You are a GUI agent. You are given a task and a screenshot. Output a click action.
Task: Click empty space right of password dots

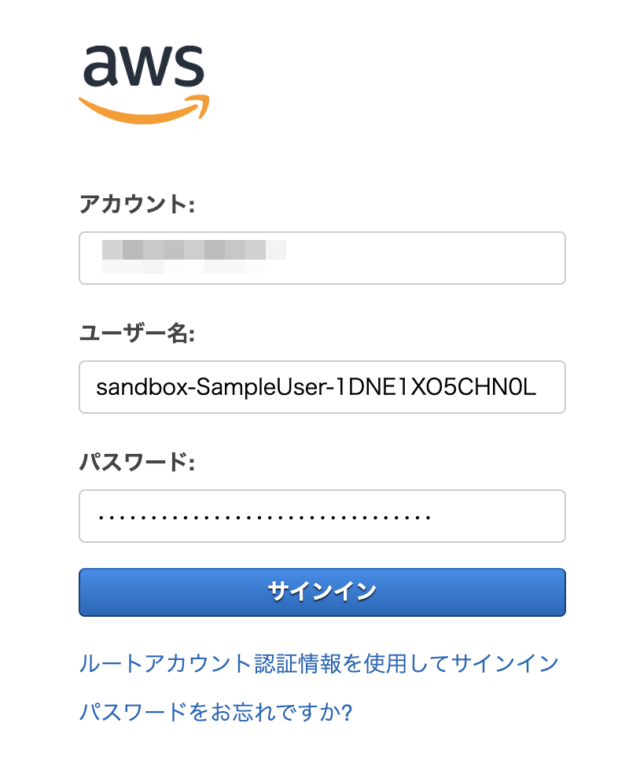tap(496, 516)
